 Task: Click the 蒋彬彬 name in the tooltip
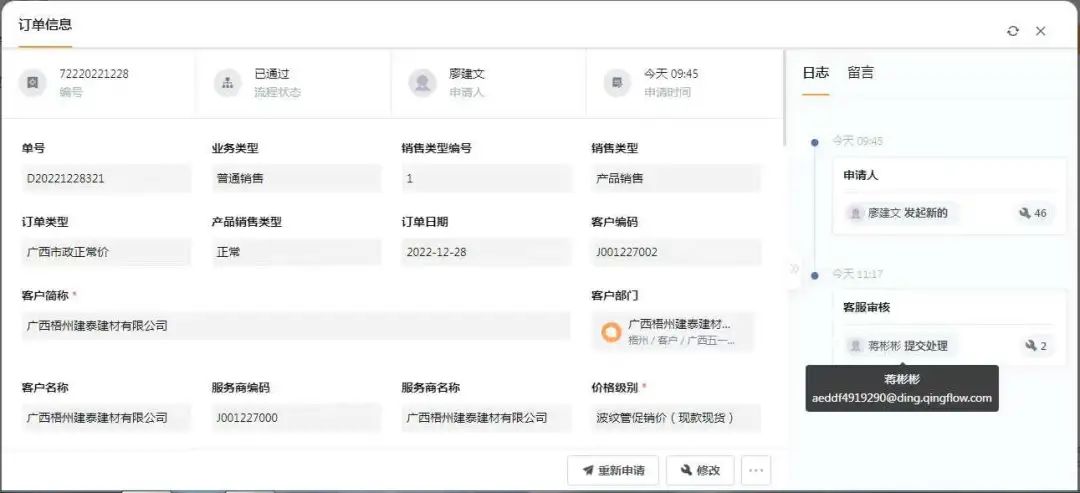coord(902,379)
